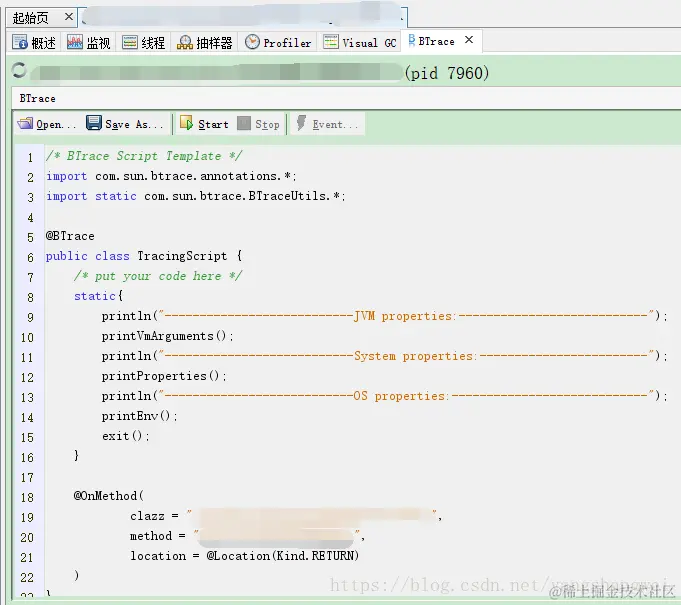Switch to the 监视 monitor tab
Viewport: 681px width, 605px height.
(89, 43)
